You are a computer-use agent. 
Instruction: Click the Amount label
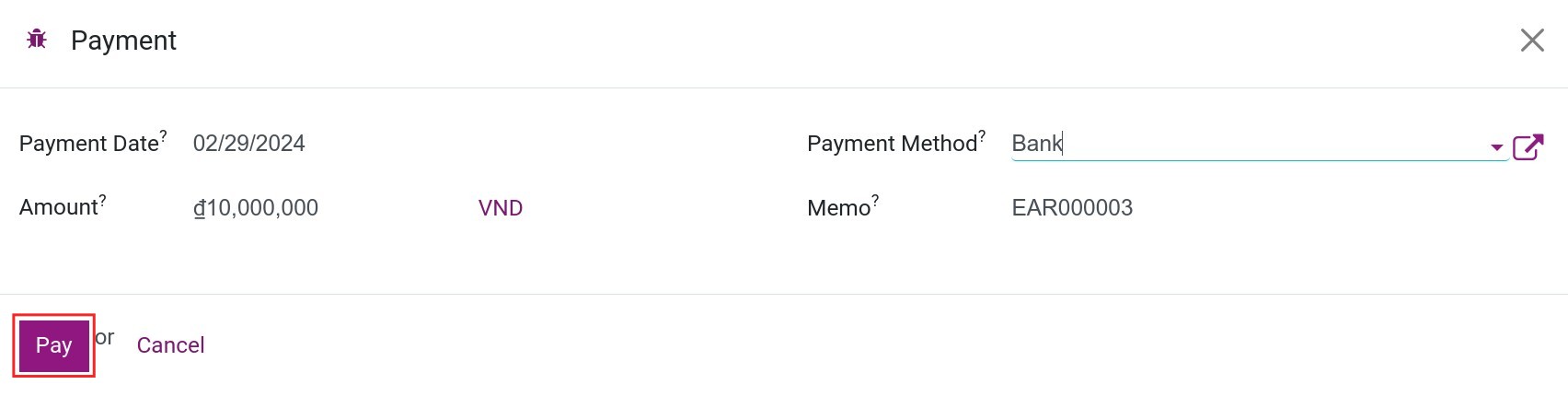[x=59, y=207]
